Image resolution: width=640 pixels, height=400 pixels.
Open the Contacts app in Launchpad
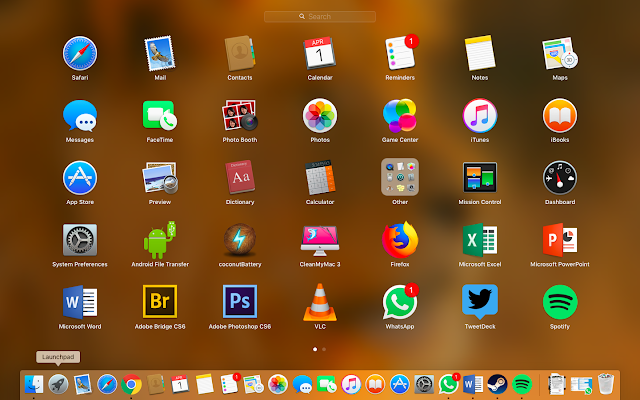point(240,53)
